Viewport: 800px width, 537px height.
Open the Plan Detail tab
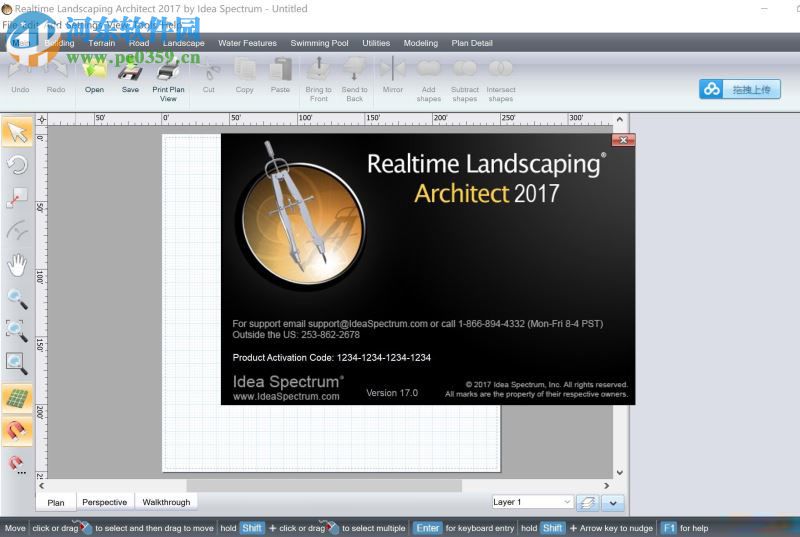pyautogui.click(x=472, y=43)
